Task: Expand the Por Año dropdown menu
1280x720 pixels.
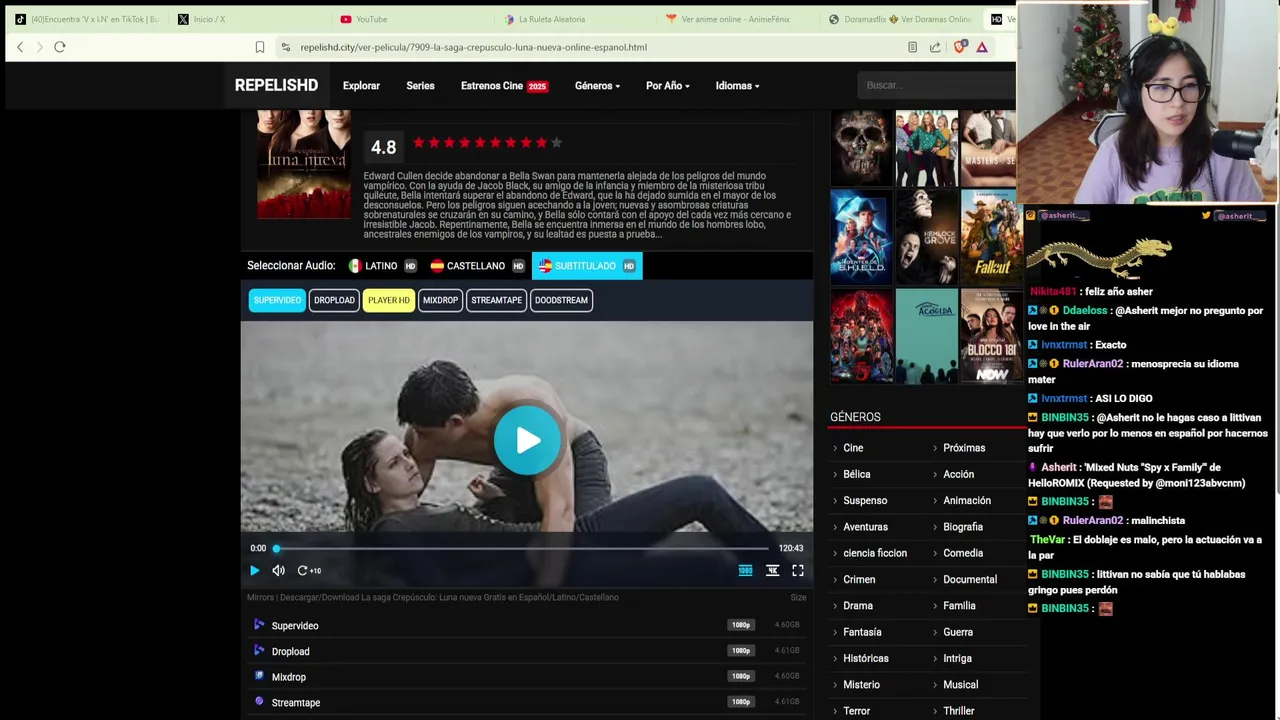Action: click(x=667, y=86)
